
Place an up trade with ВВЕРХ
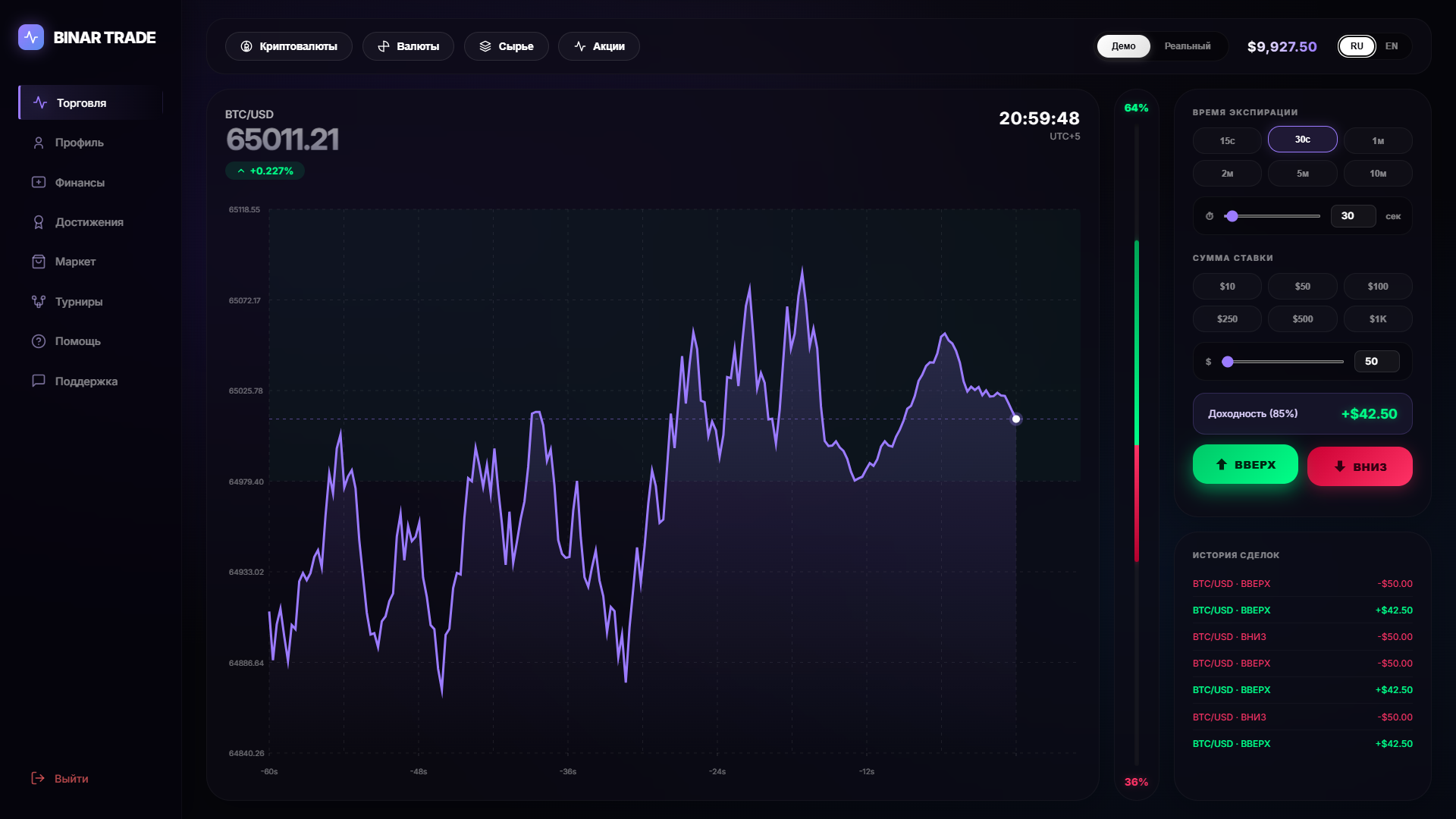click(1245, 464)
